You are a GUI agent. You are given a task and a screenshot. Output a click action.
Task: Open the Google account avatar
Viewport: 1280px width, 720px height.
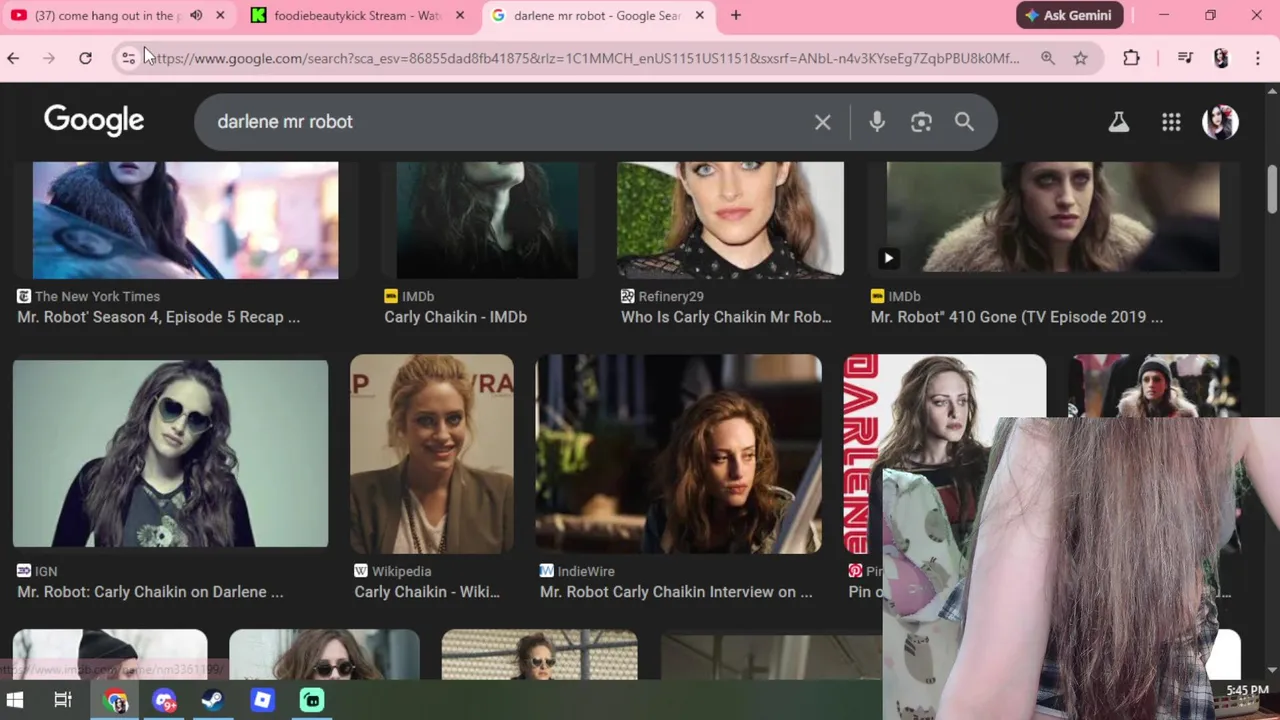(1220, 122)
